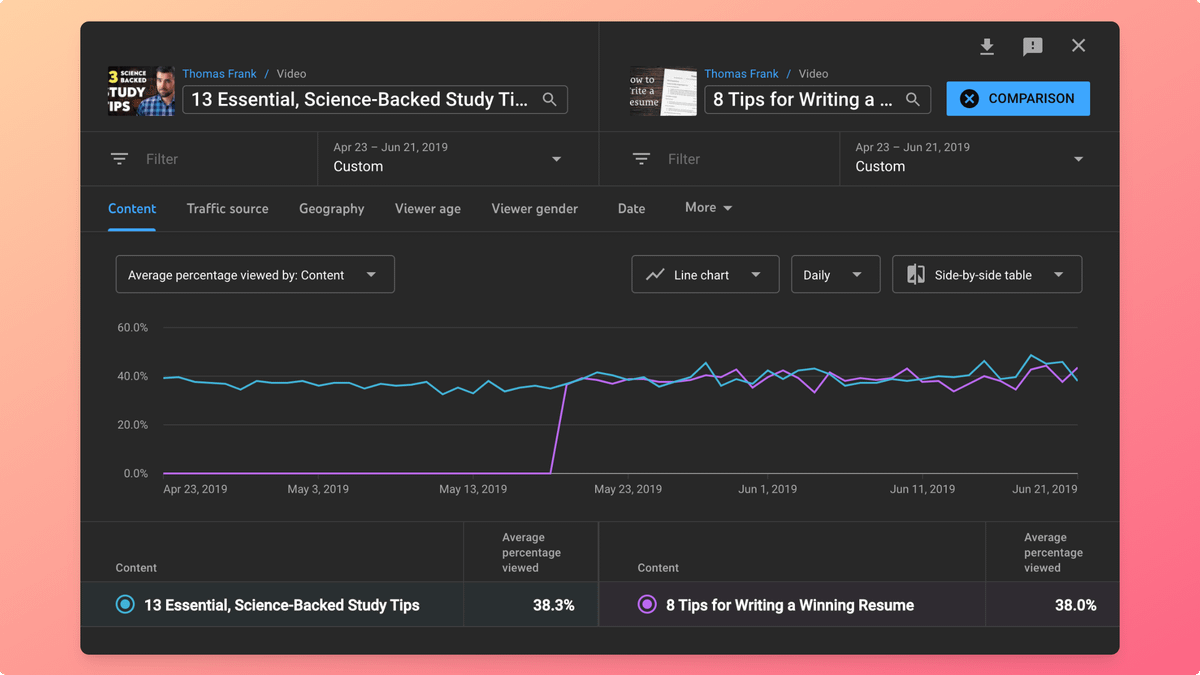The image size is (1200, 675).
Task: Switch to the Geography tab
Action: pos(331,208)
